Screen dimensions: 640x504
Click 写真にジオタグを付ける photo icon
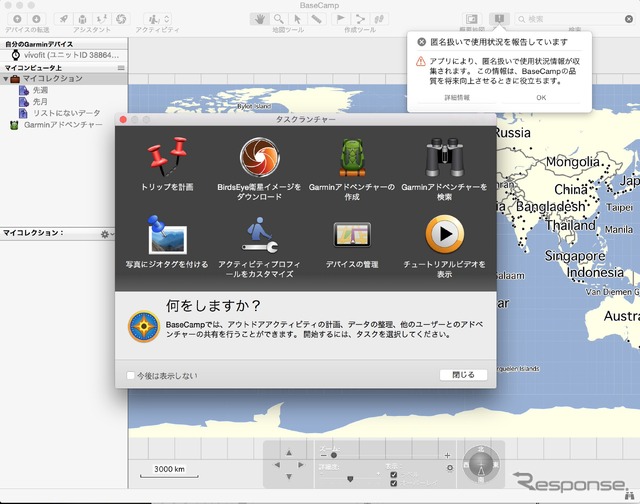tap(167, 235)
